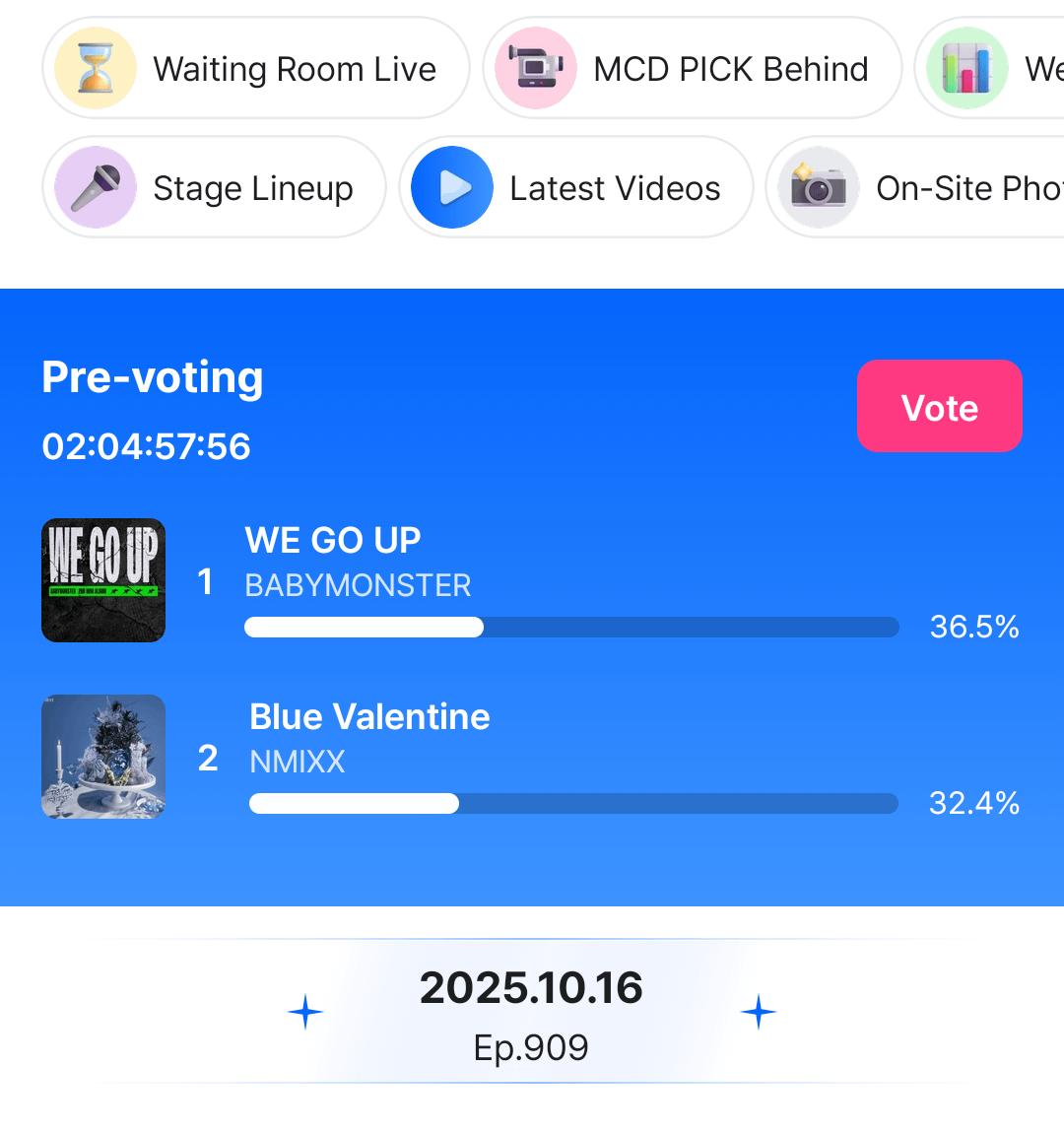Open WE GO UP album cover
Screen dimensions: 1064x1133
coord(103,580)
